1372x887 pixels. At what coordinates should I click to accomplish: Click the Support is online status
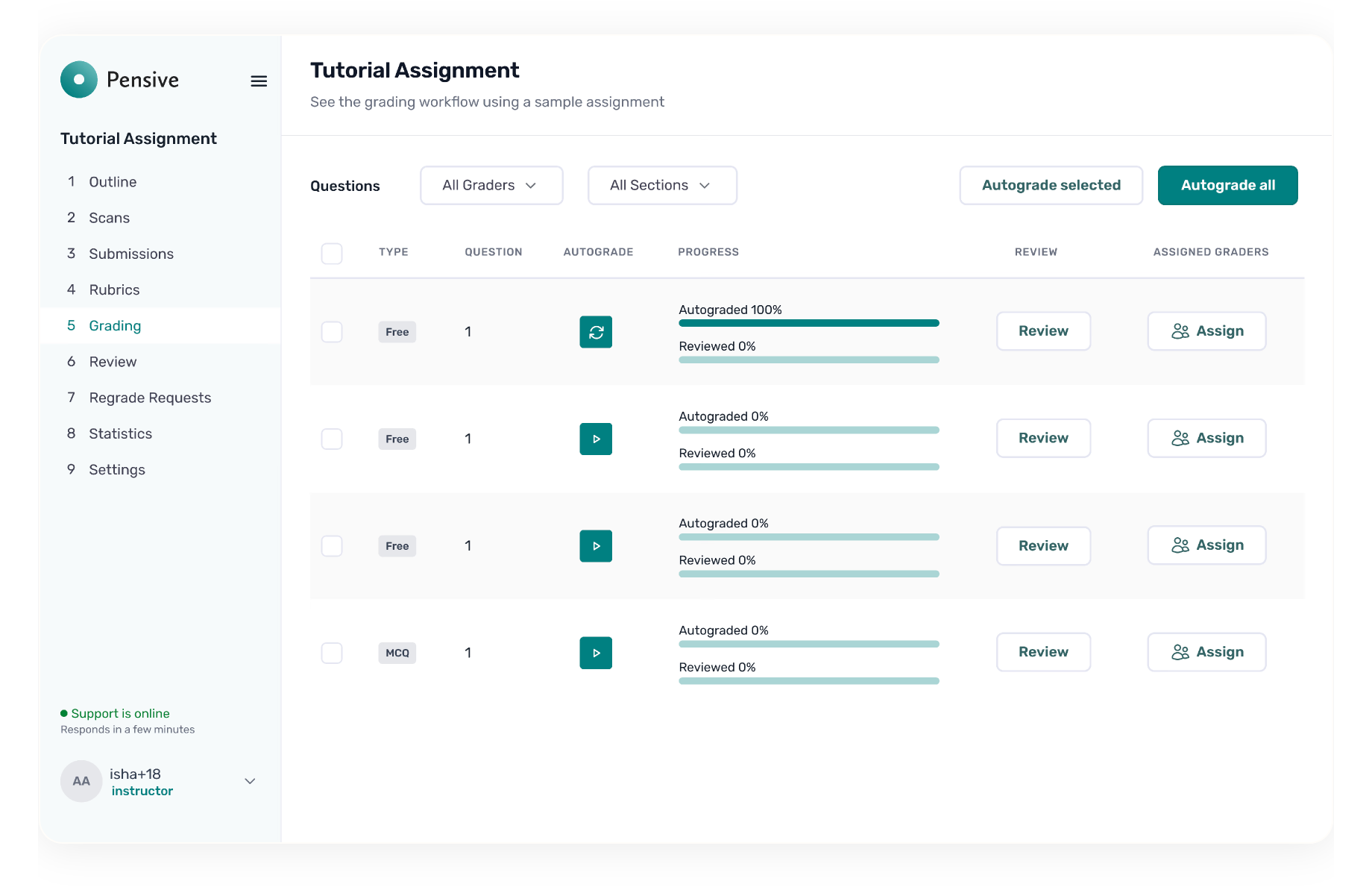pyautogui.click(x=119, y=713)
